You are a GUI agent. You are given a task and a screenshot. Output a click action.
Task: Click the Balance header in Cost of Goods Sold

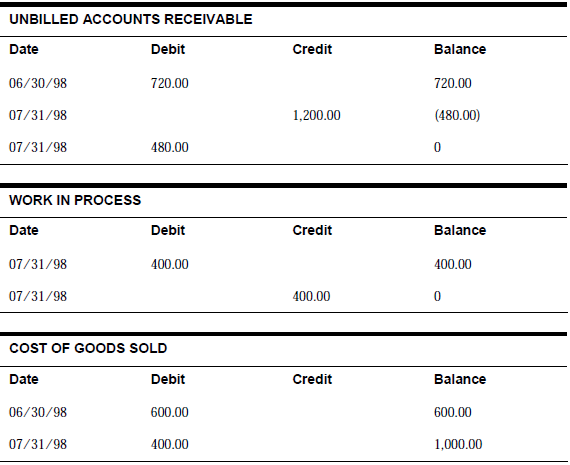point(460,380)
